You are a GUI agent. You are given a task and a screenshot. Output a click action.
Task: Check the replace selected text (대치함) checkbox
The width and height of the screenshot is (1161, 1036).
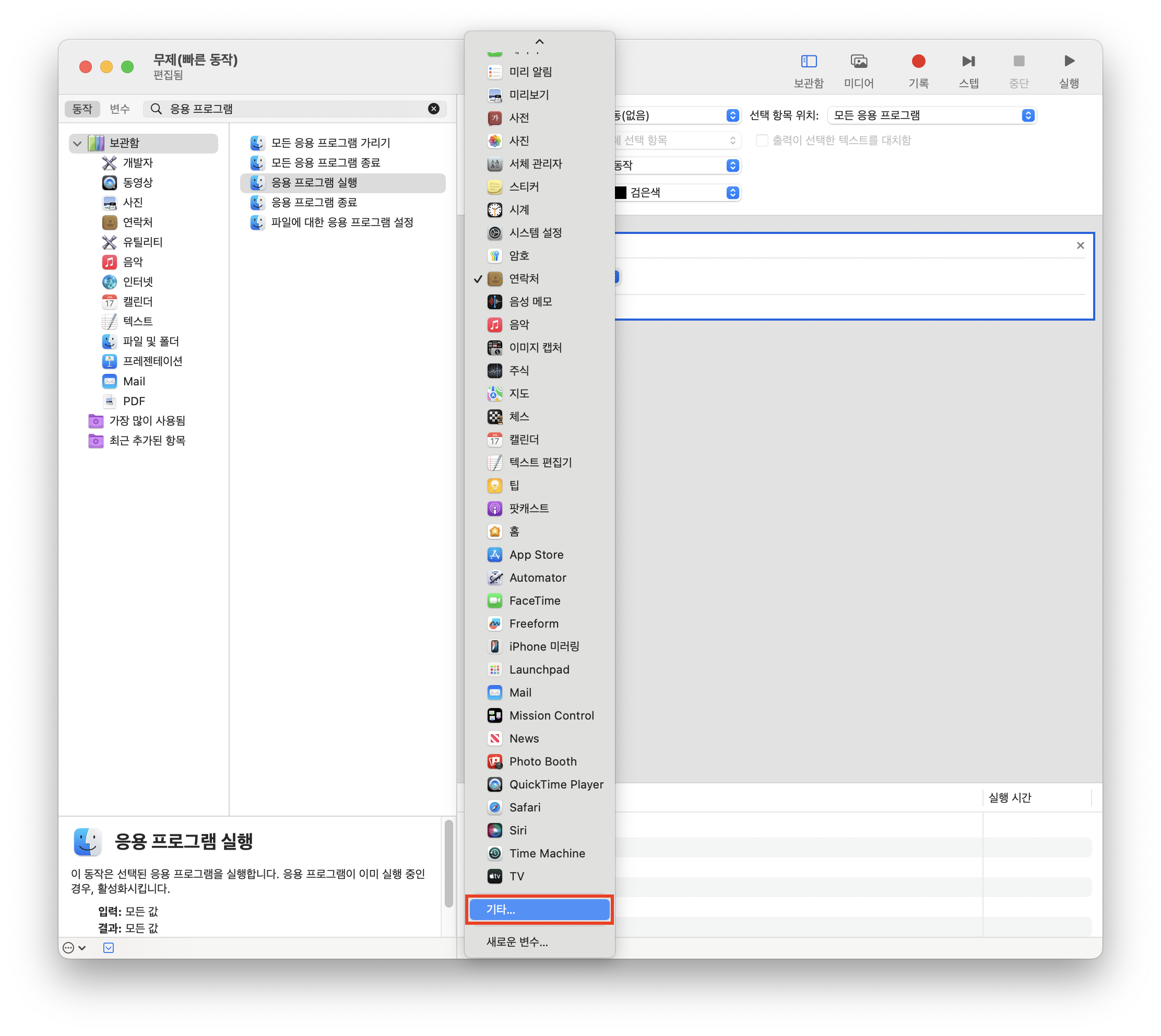pos(762,140)
